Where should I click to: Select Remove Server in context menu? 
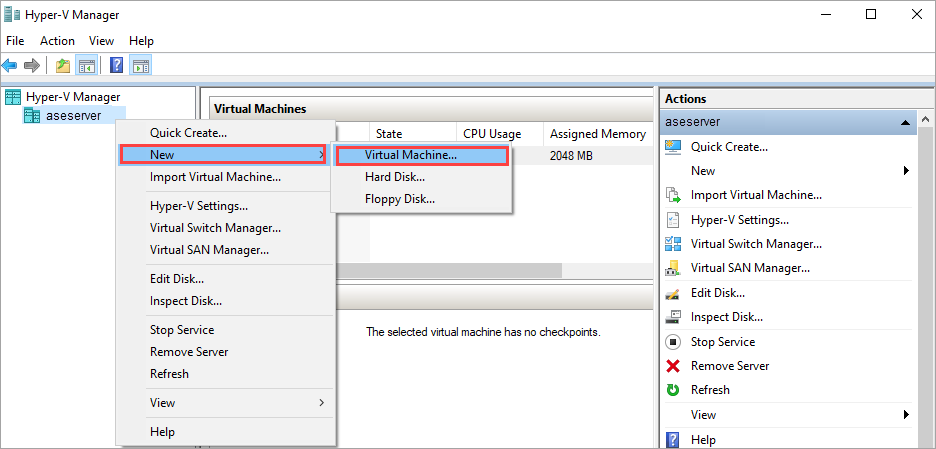pyautogui.click(x=224, y=352)
